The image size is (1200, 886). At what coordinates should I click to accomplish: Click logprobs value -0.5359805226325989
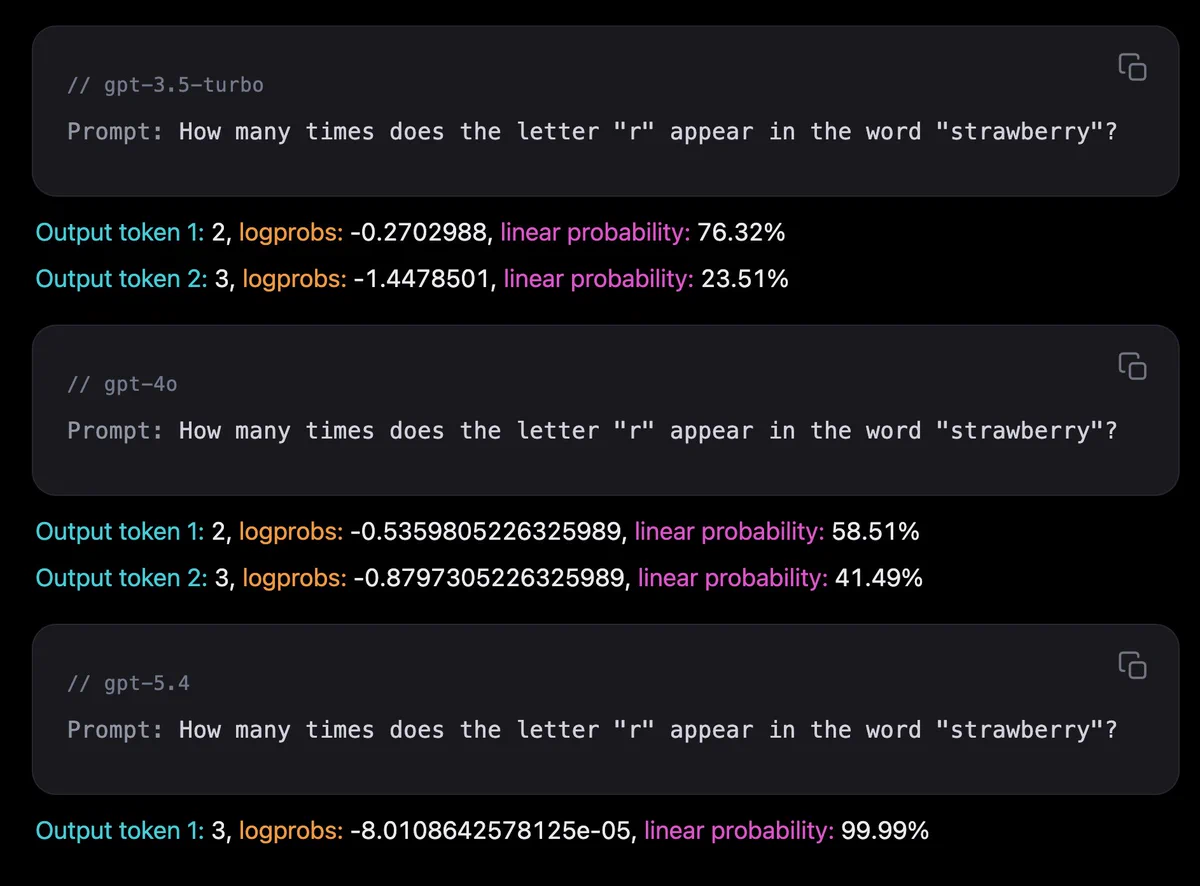pos(488,532)
